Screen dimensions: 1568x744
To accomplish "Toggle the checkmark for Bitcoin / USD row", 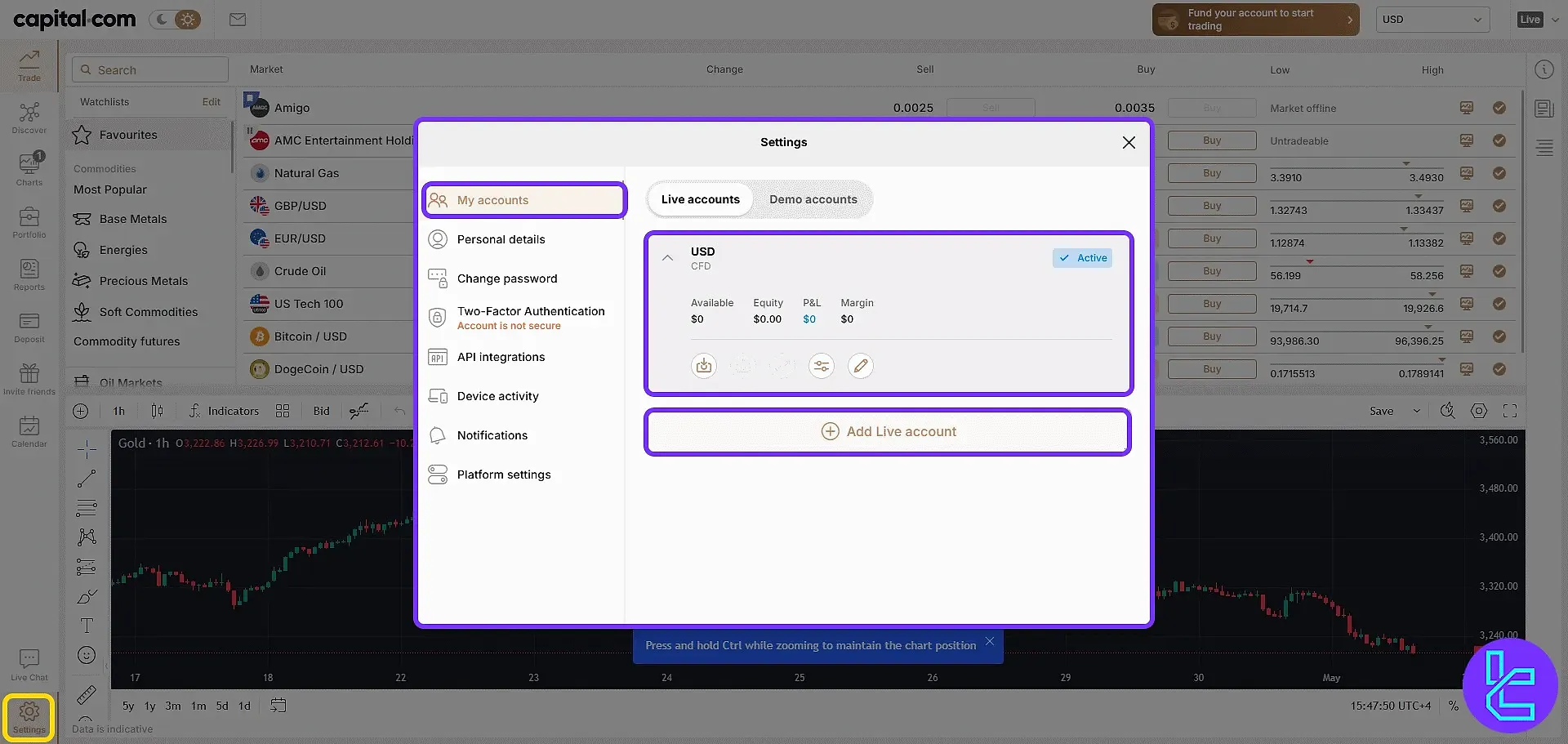I will 1499,336.
